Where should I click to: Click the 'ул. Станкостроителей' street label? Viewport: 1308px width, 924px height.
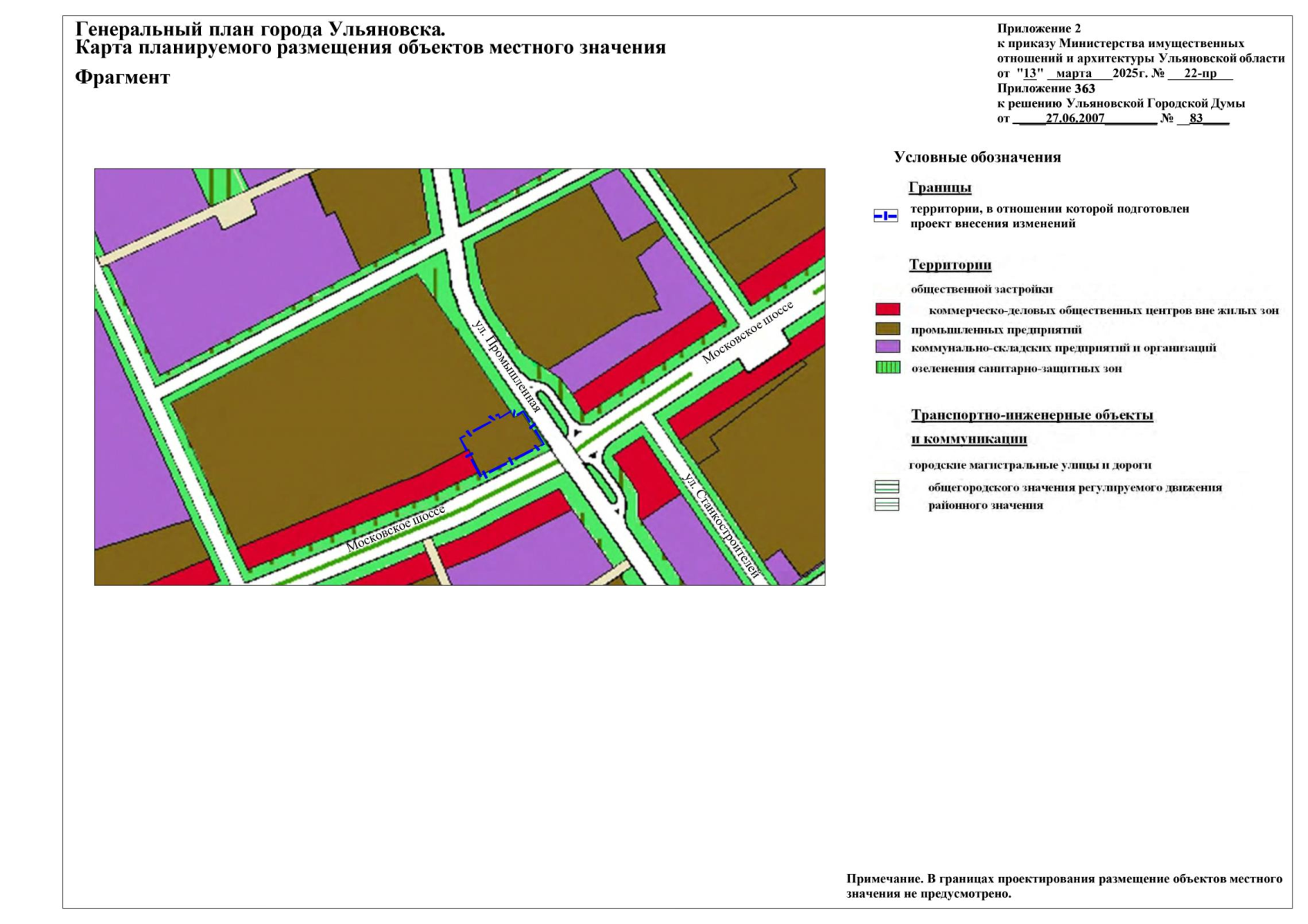721,525
